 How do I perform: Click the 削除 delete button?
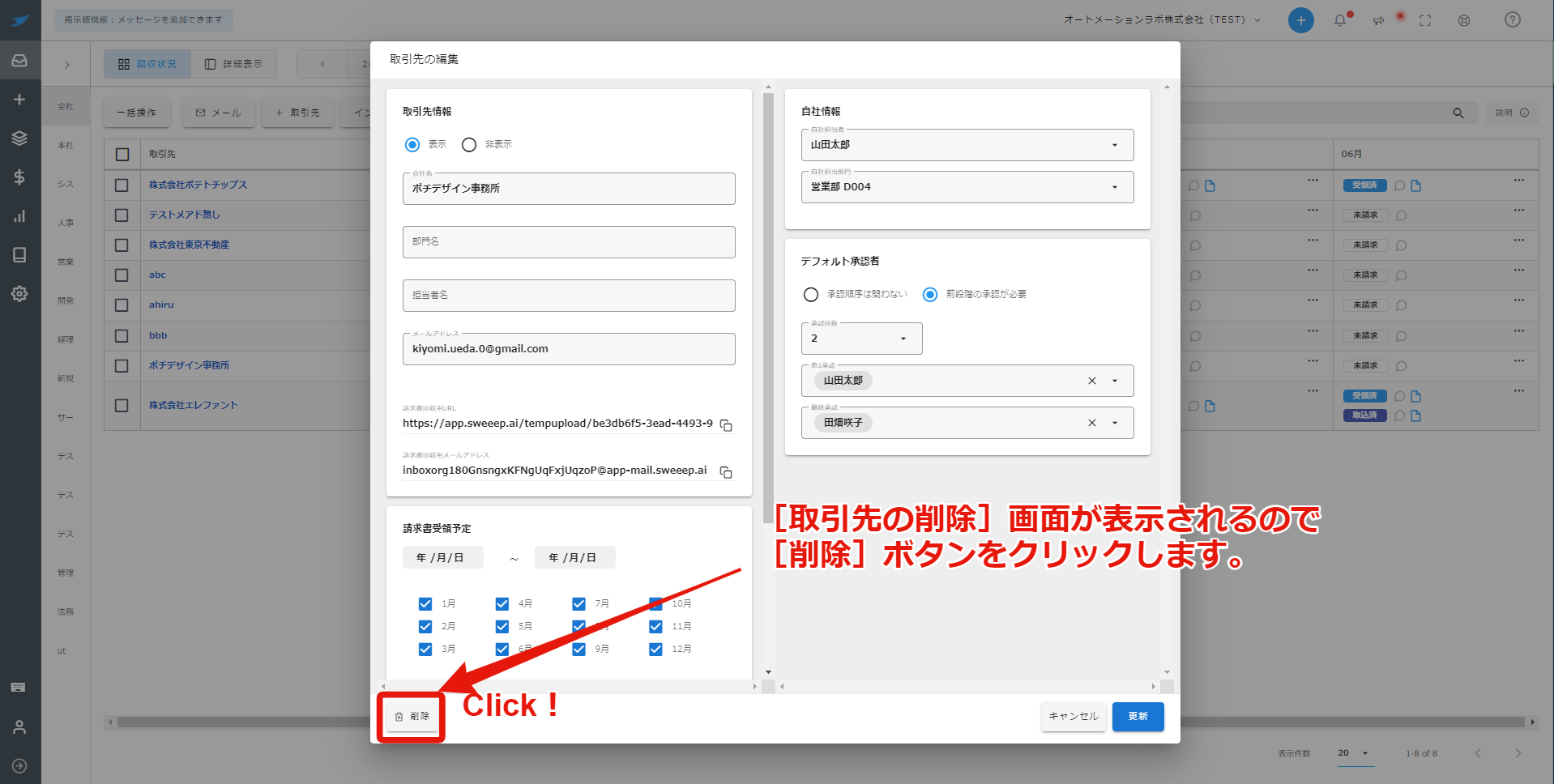tap(412, 716)
